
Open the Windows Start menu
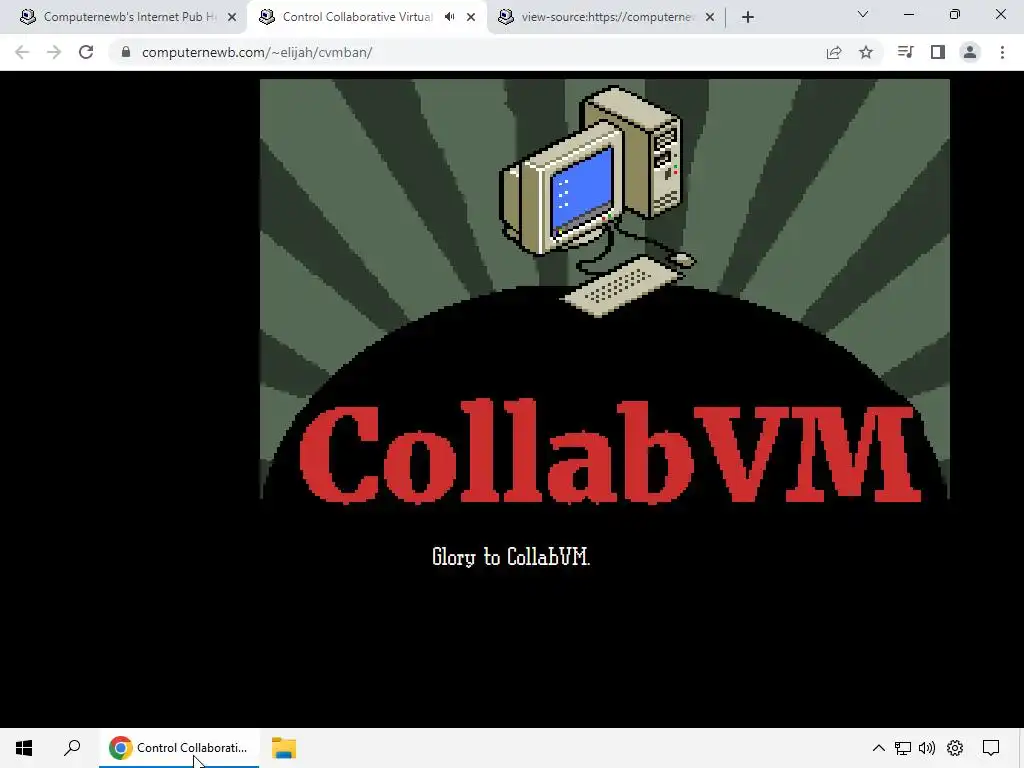pos(24,748)
